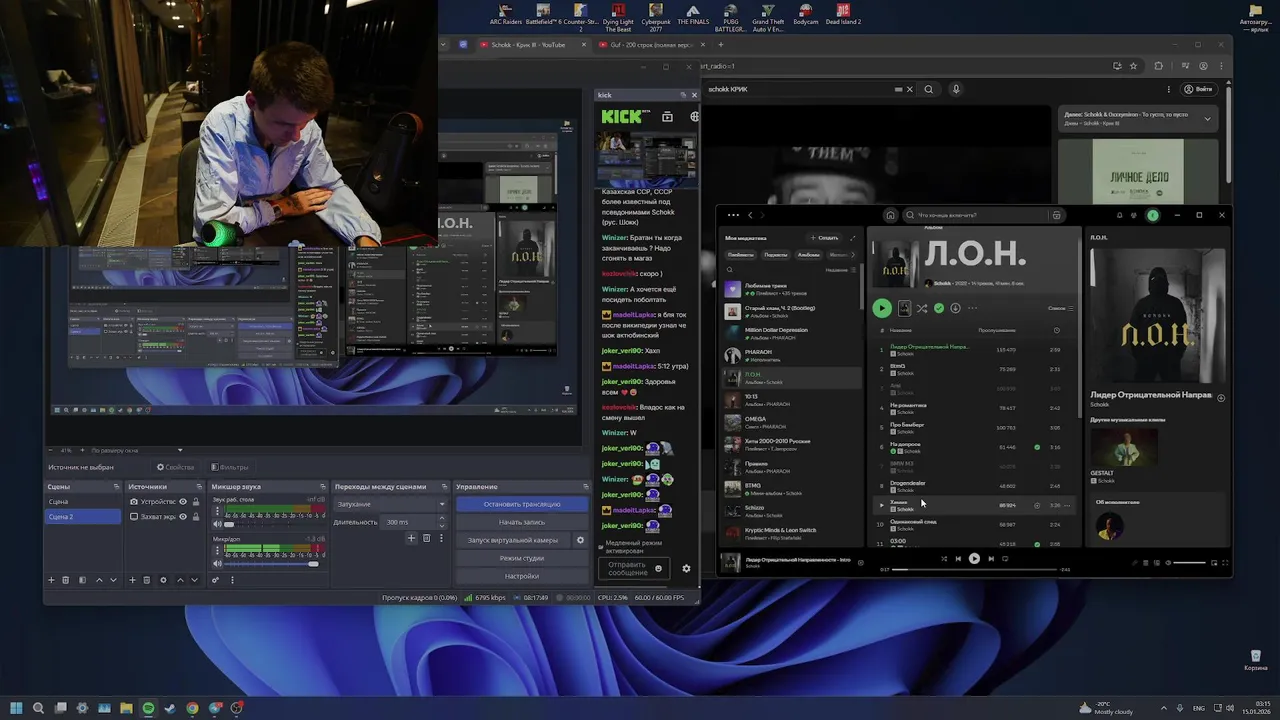Open emoji picker in Kick chat
The height and width of the screenshot is (720, 1280).
(658, 568)
